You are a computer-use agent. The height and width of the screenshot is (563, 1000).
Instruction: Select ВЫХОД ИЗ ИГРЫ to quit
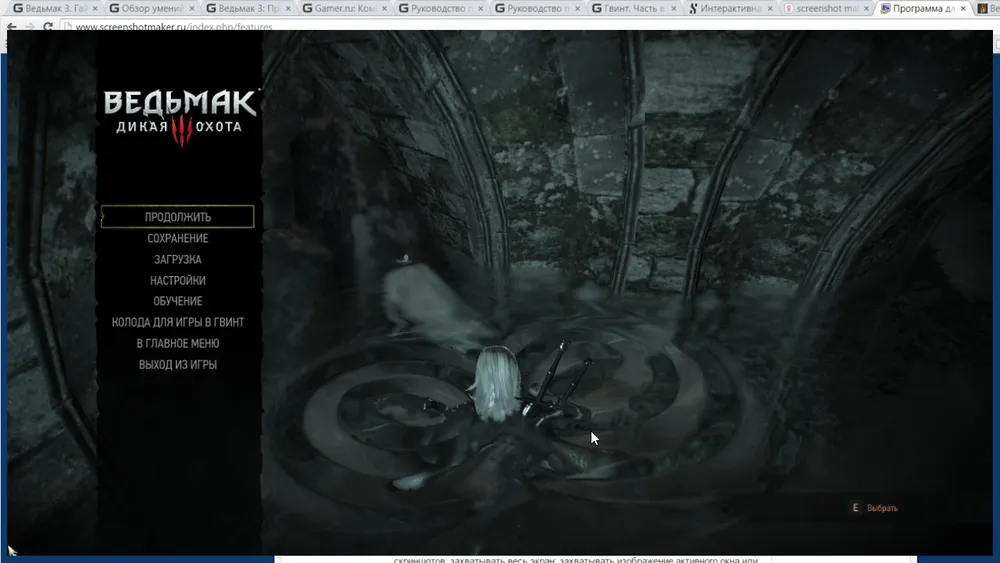click(x=177, y=365)
